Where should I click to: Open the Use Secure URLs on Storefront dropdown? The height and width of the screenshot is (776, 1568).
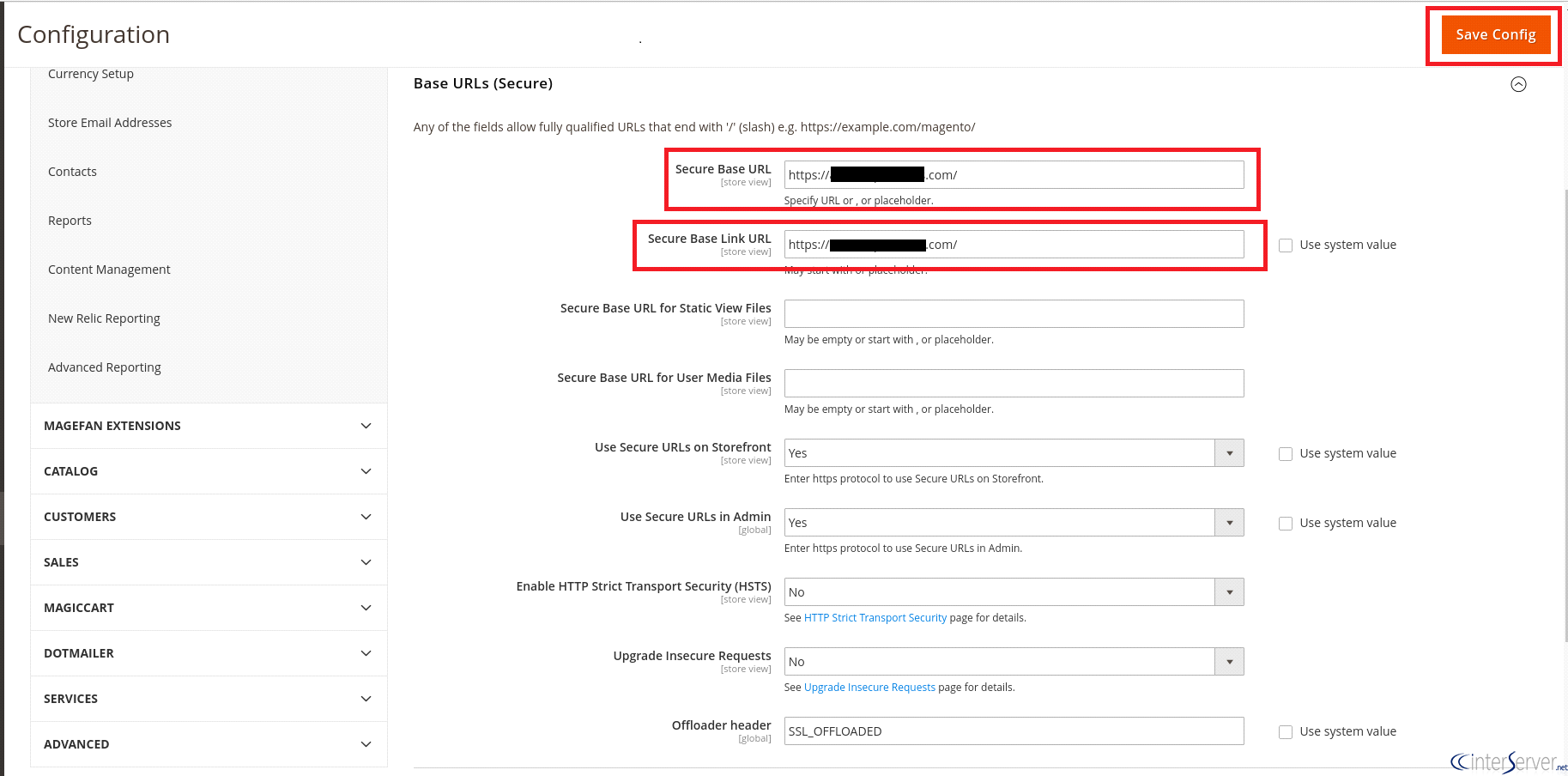click(x=1229, y=452)
